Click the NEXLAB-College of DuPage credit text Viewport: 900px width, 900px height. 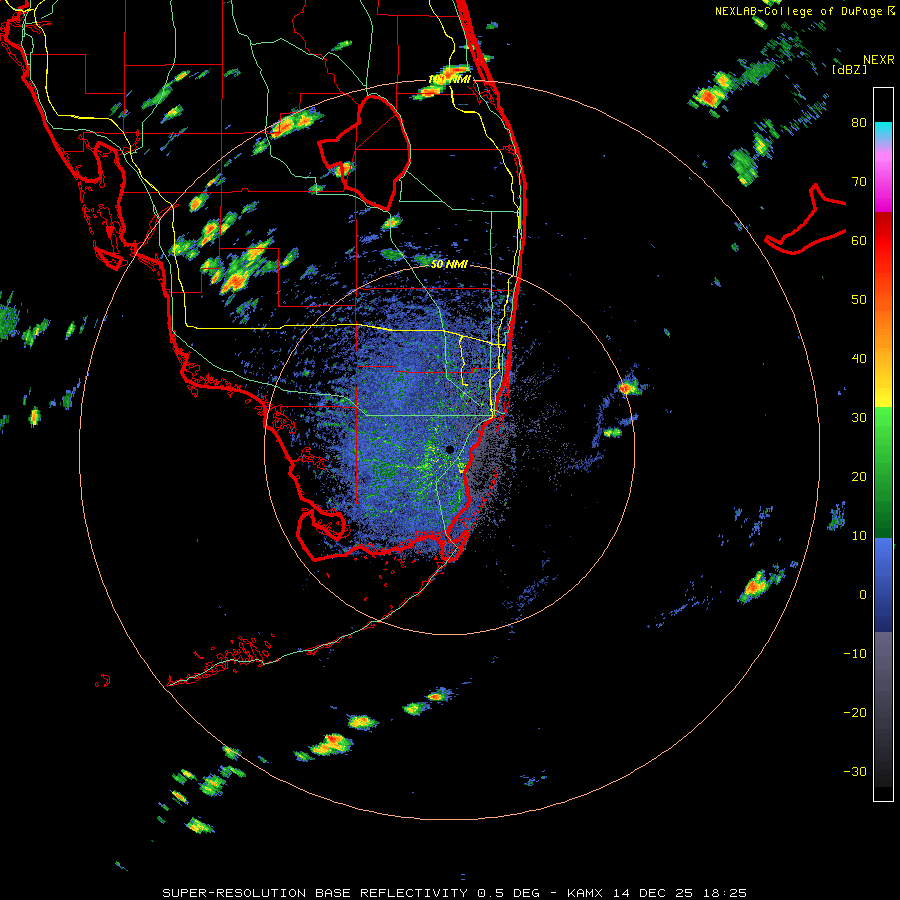pyautogui.click(x=798, y=11)
